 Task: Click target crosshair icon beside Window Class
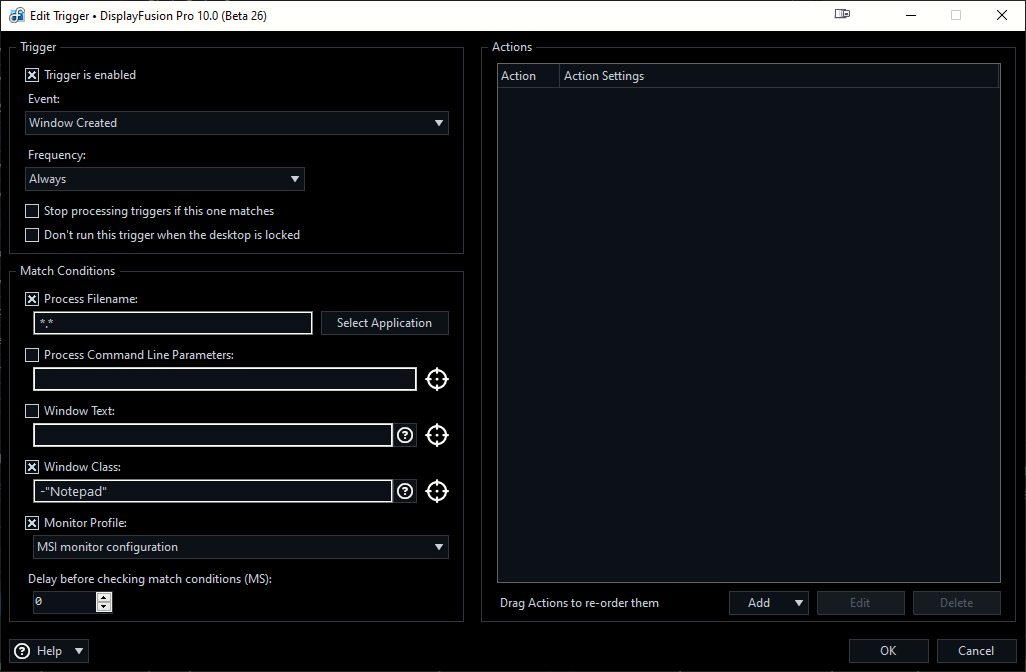436,491
